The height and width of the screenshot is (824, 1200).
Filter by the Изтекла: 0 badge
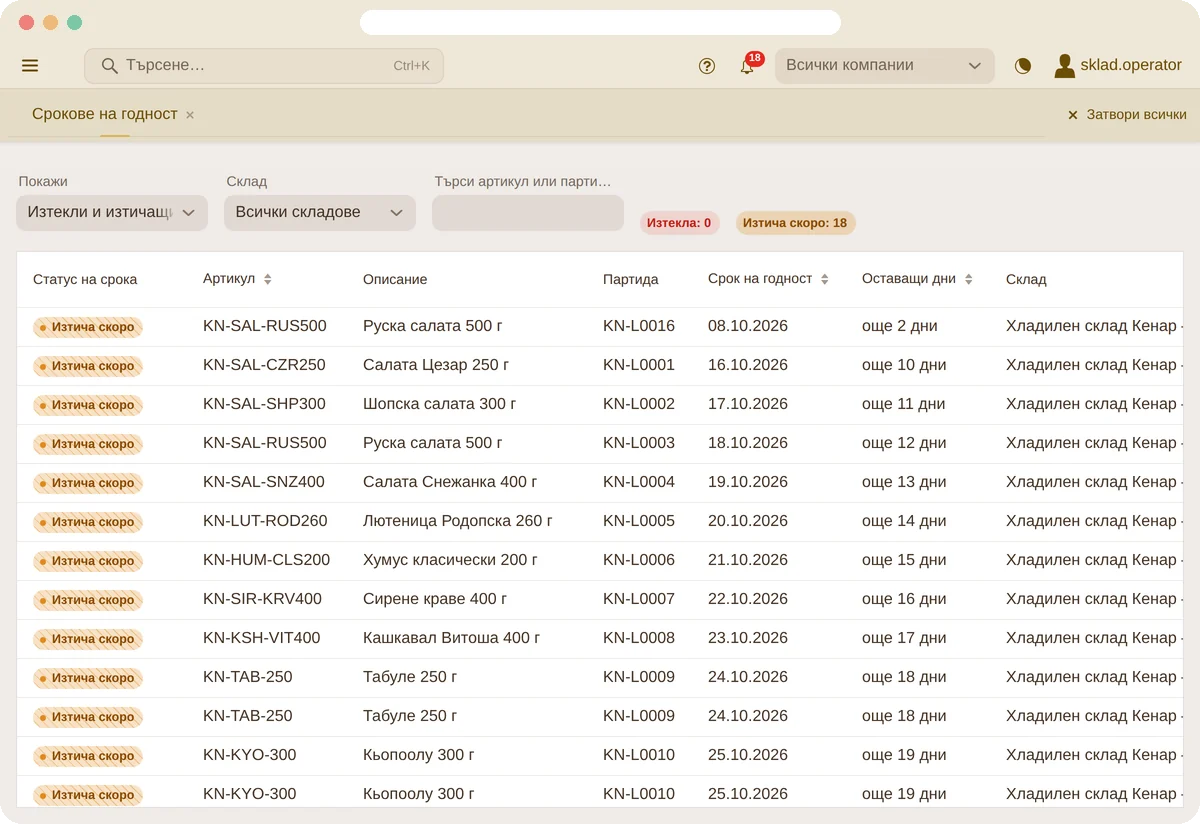pyautogui.click(x=680, y=223)
